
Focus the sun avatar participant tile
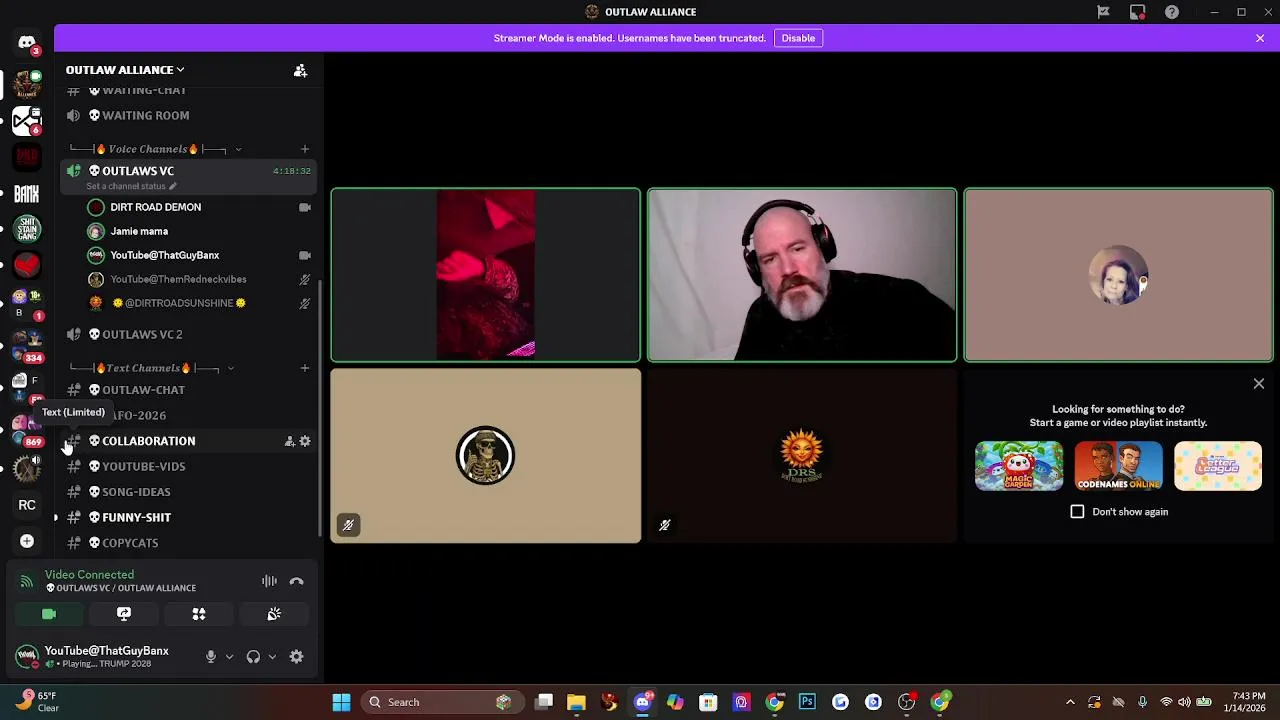coord(802,456)
